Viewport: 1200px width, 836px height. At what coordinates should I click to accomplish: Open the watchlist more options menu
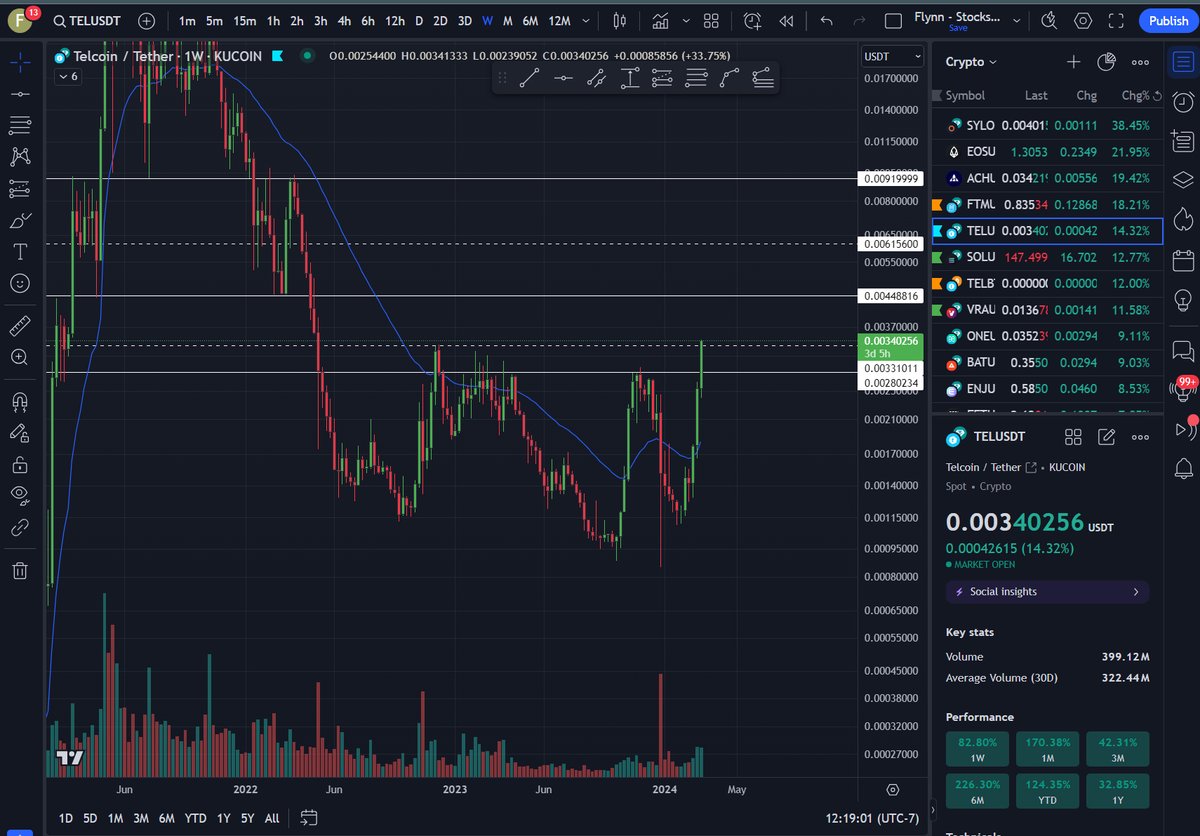point(1140,62)
